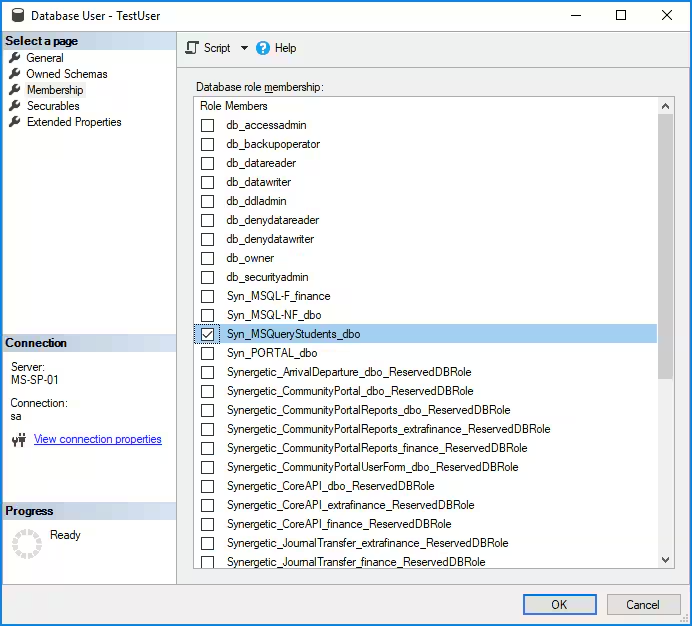Select the db_datareader role name text
Image resolution: width=692 pixels, height=626 pixels.
pyautogui.click(x=261, y=163)
